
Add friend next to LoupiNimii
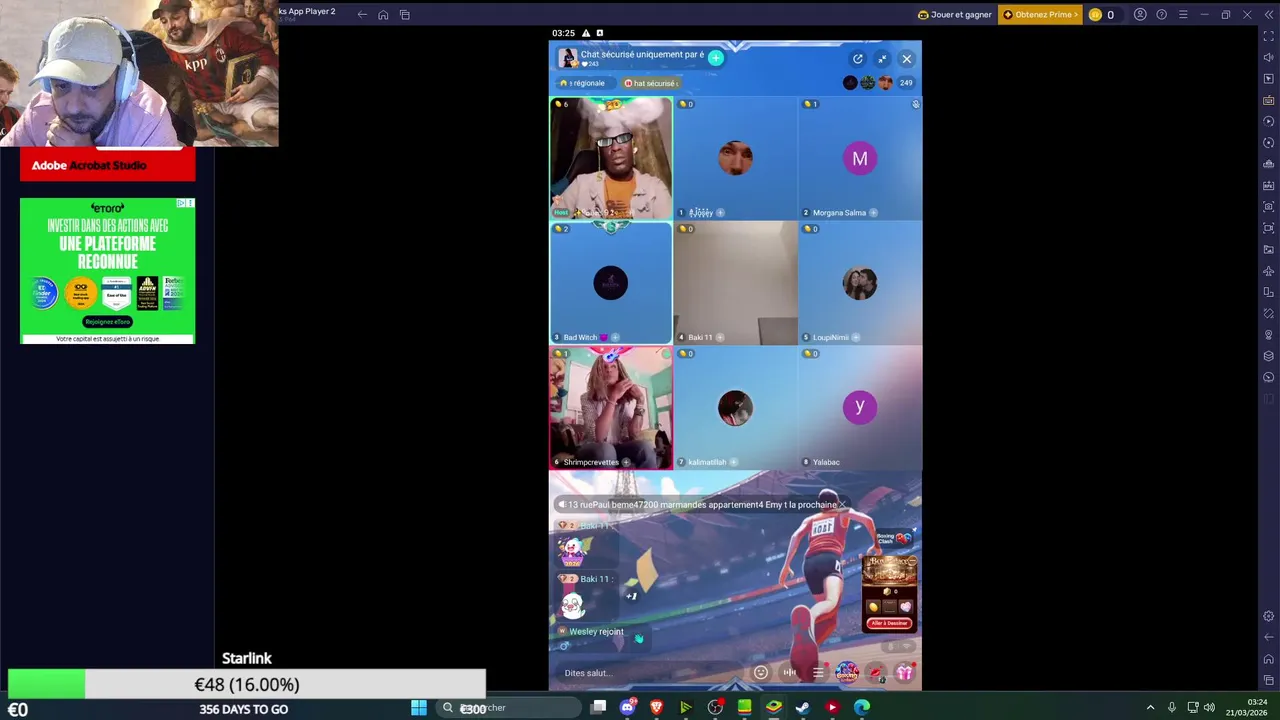[x=856, y=337]
